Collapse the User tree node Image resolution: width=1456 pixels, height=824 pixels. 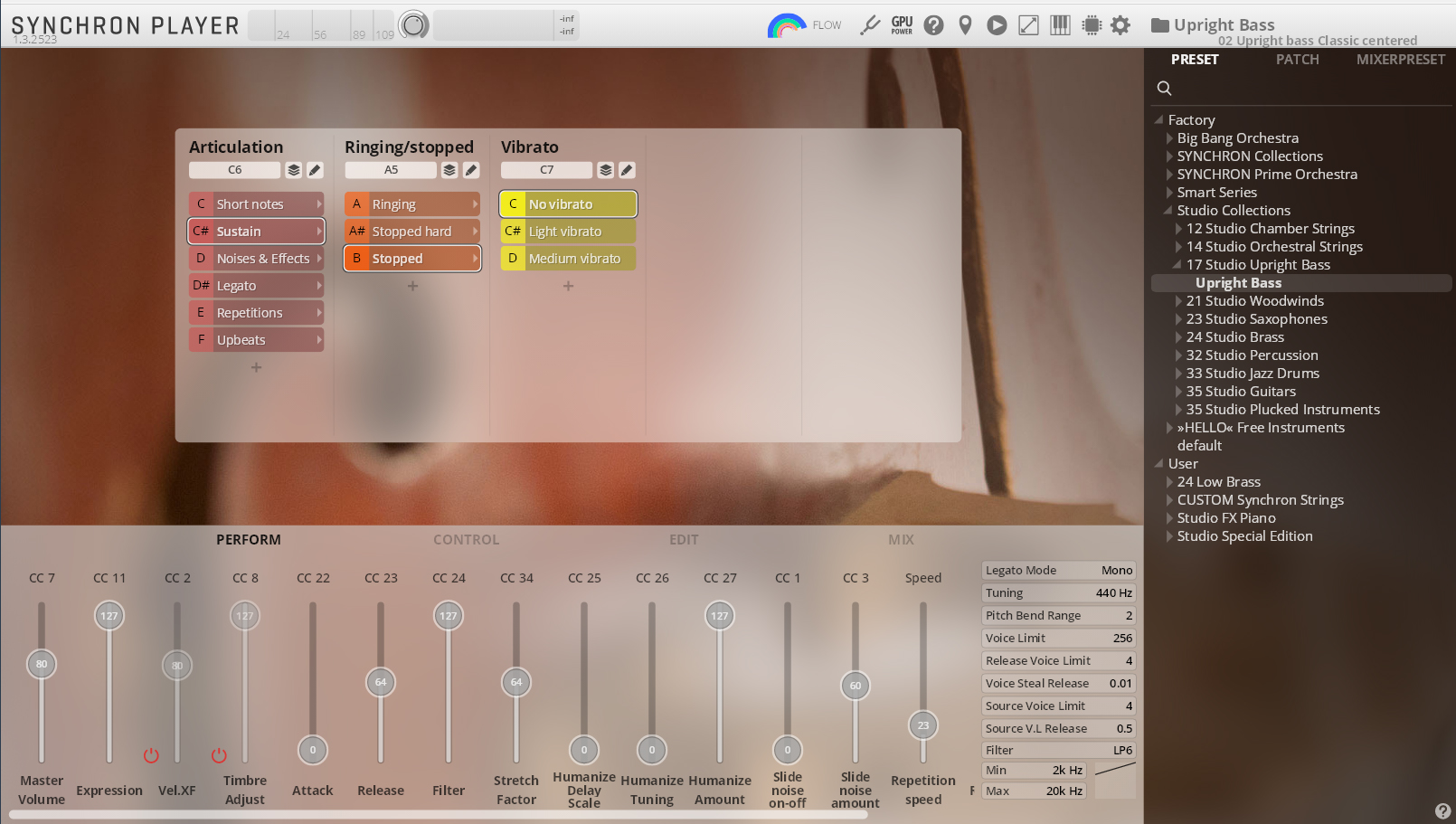1158,463
